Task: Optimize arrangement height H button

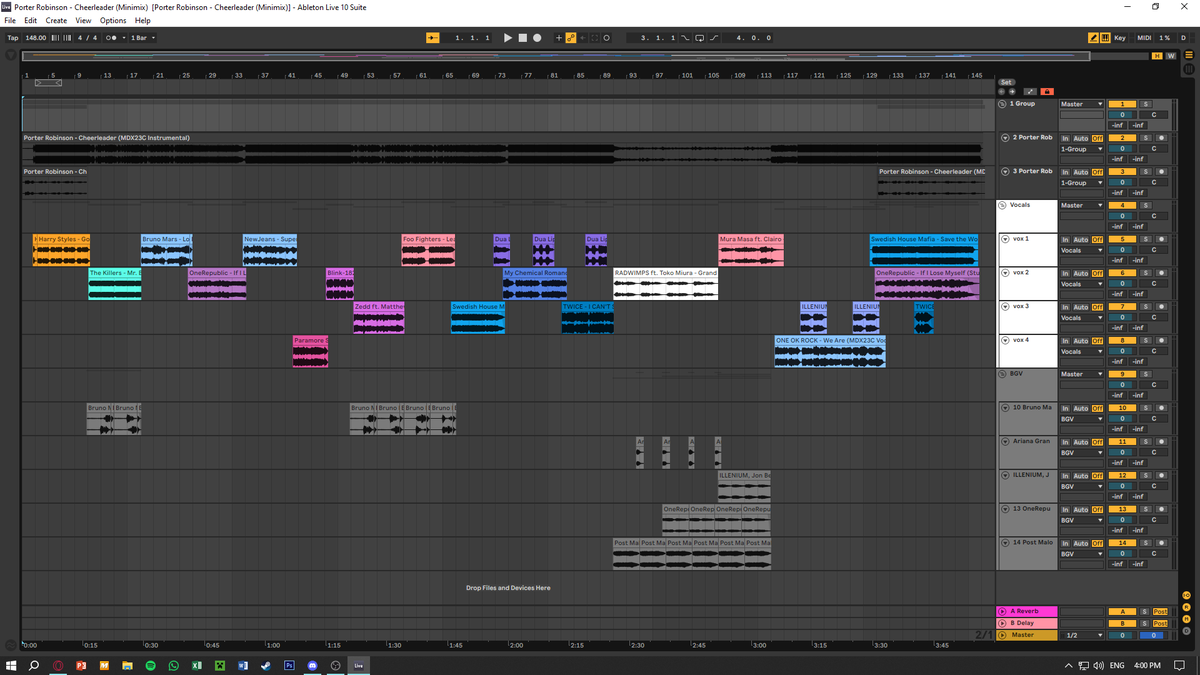Action: click(1158, 56)
